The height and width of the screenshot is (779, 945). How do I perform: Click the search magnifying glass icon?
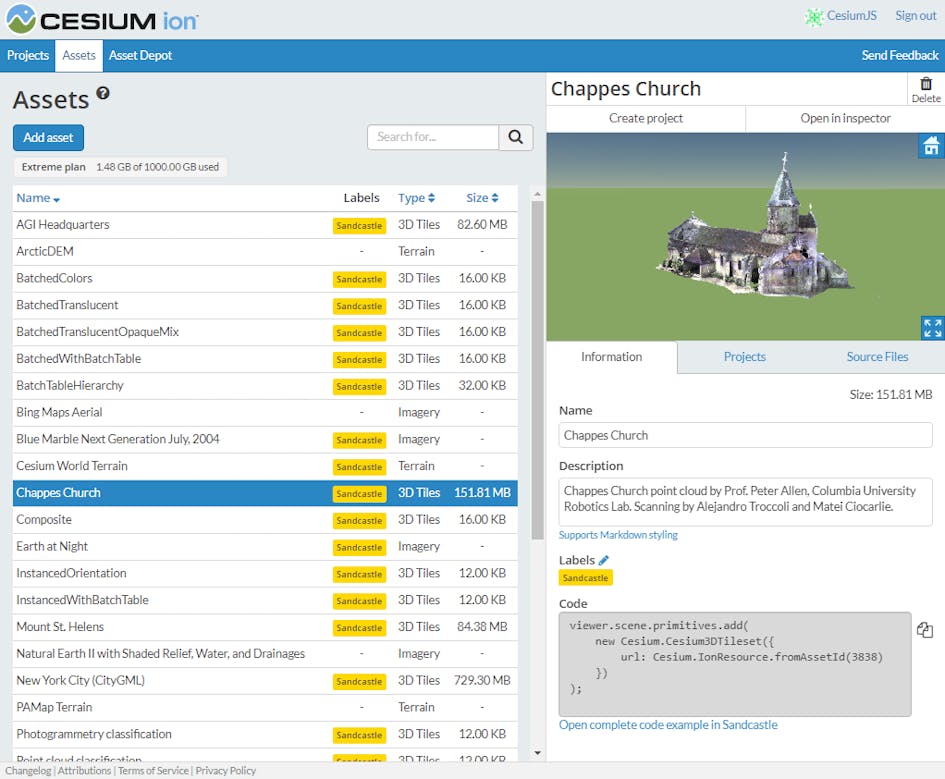[515, 137]
